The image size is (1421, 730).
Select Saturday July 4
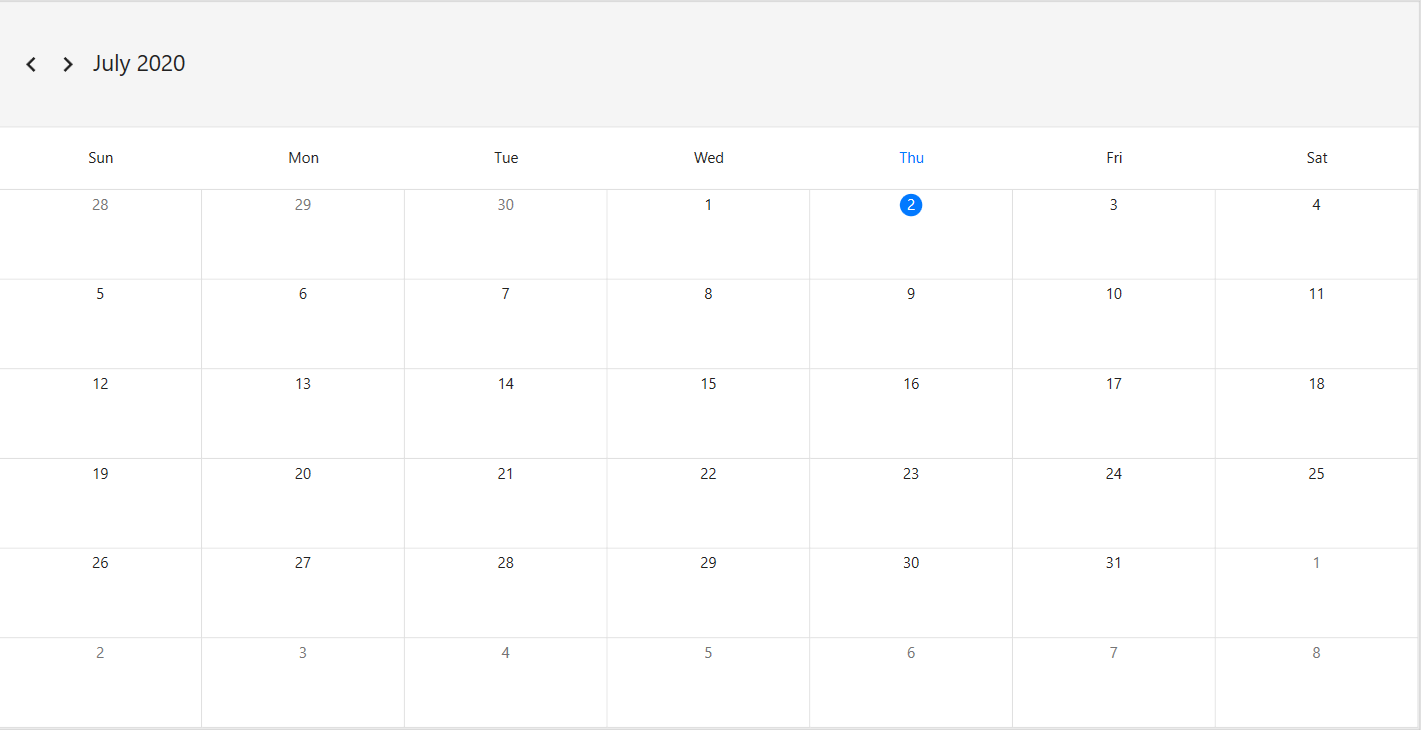pyautogui.click(x=1317, y=234)
